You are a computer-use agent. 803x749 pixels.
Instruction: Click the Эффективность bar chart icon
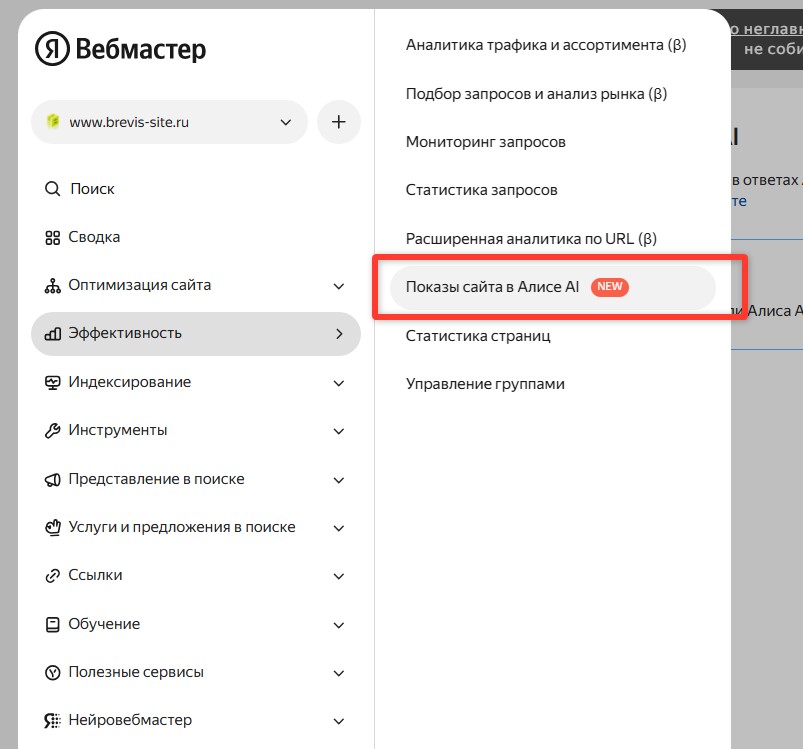point(52,334)
